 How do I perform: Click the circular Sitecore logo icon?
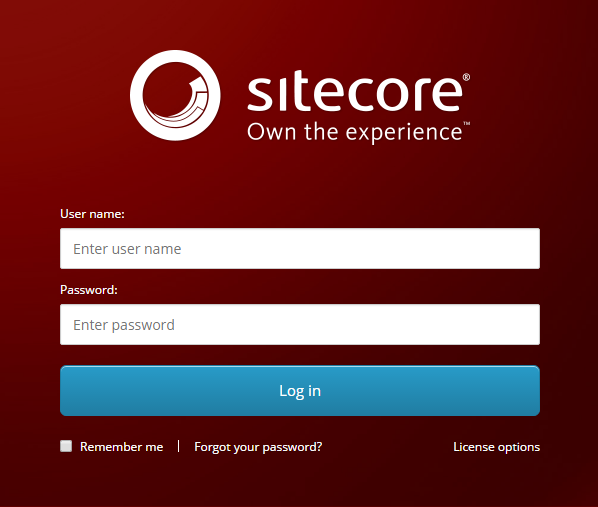pos(175,95)
